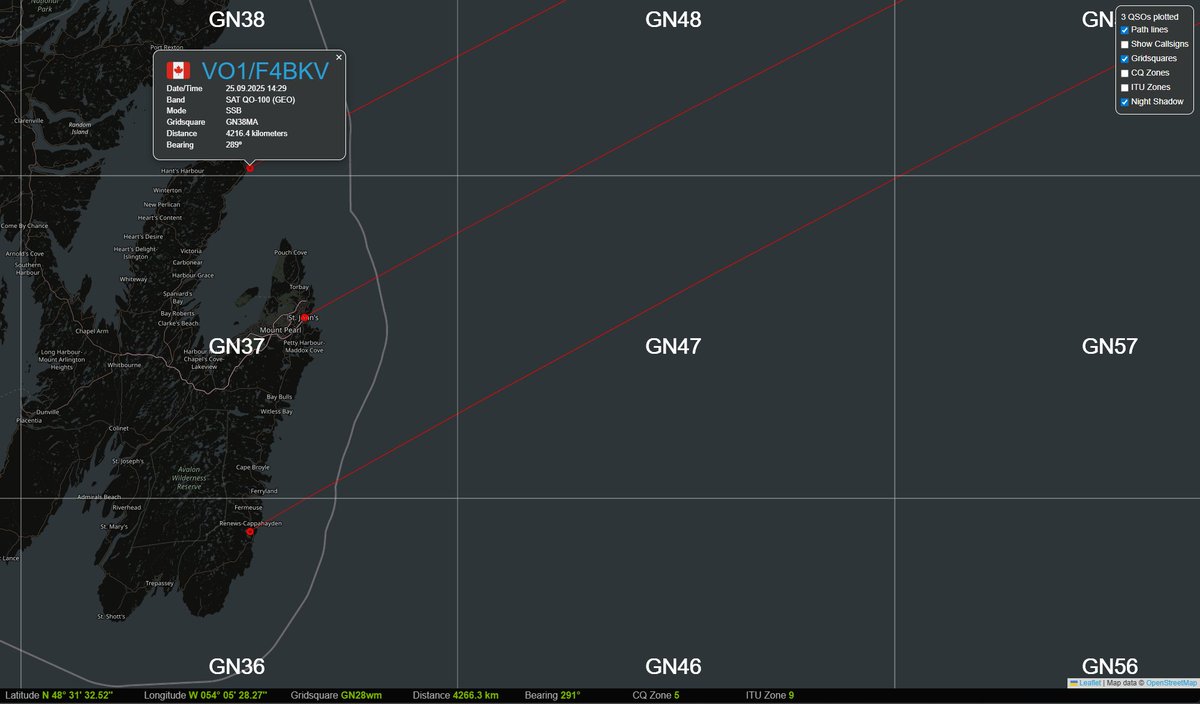Disable the Night Shadow overlay
Viewport: 1200px width, 704px height.
1124,101
